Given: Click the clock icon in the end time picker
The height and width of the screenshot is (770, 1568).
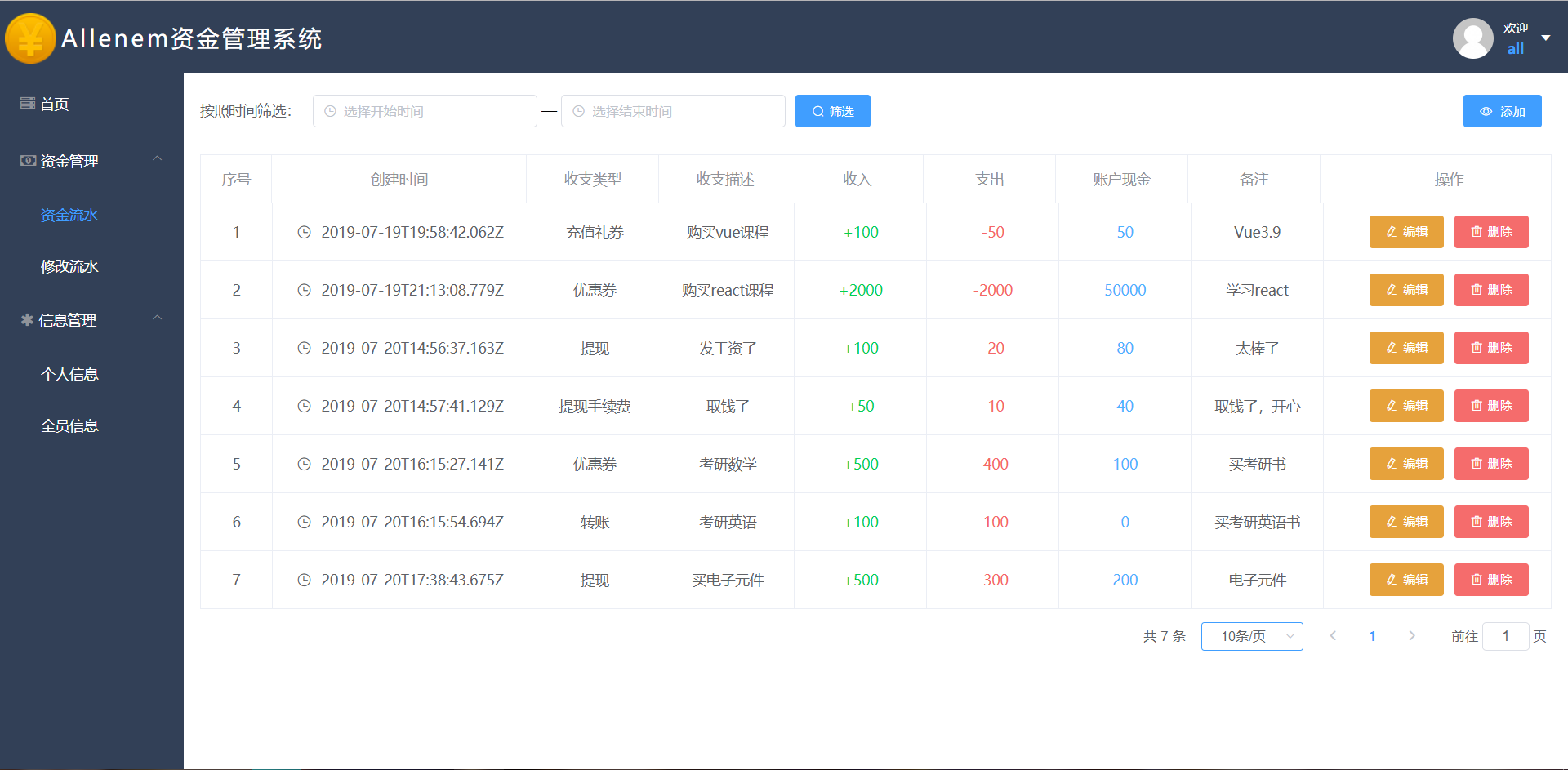Looking at the screenshot, I should click(579, 111).
